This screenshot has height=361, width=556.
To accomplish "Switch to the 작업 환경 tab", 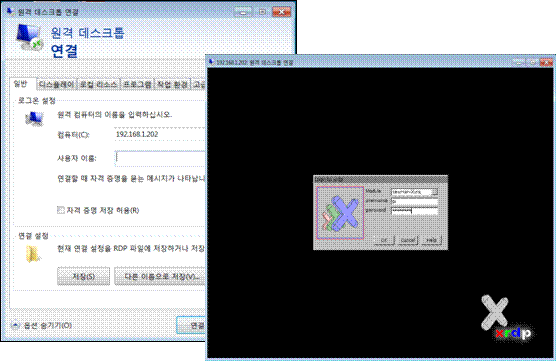I will coord(172,84).
